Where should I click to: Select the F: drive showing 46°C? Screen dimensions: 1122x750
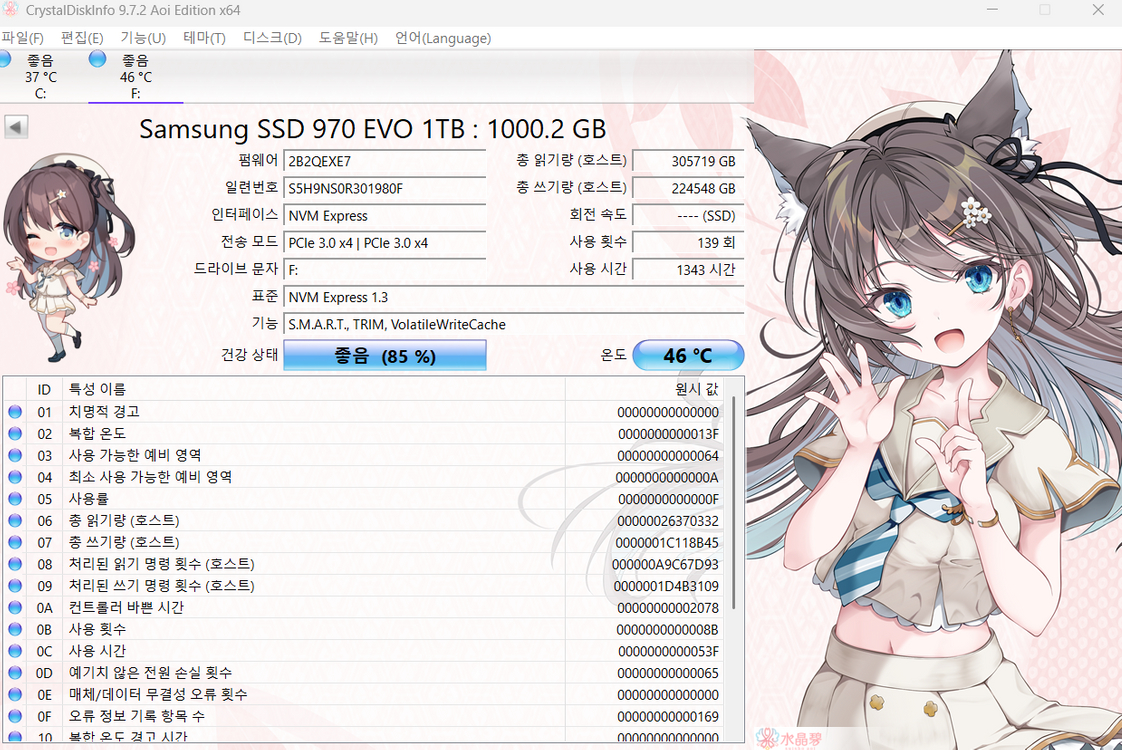(135, 75)
